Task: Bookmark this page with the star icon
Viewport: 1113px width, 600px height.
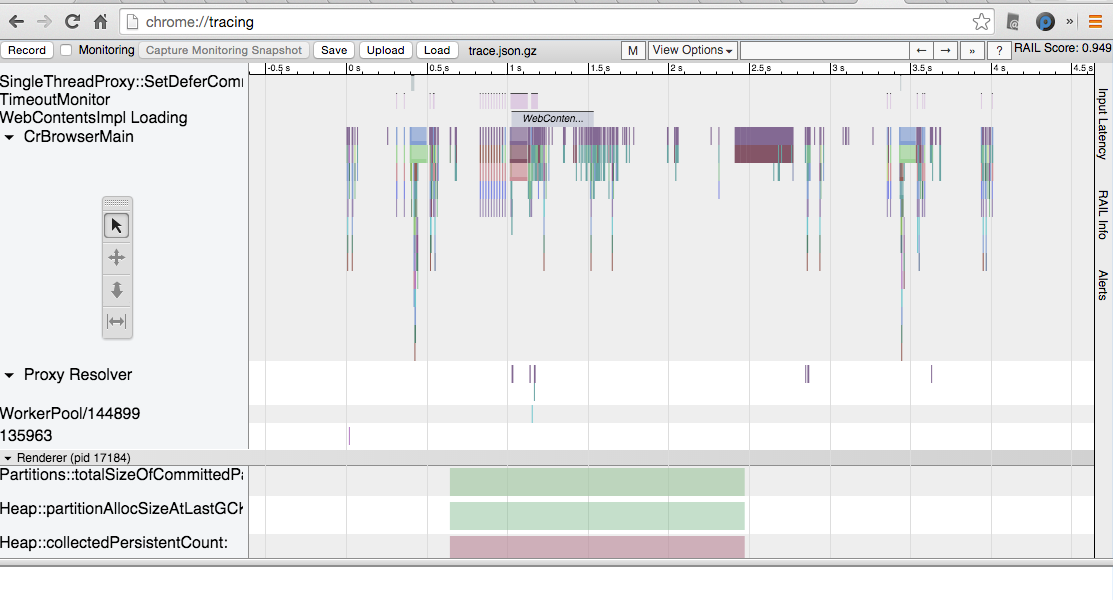Action: [x=981, y=21]
